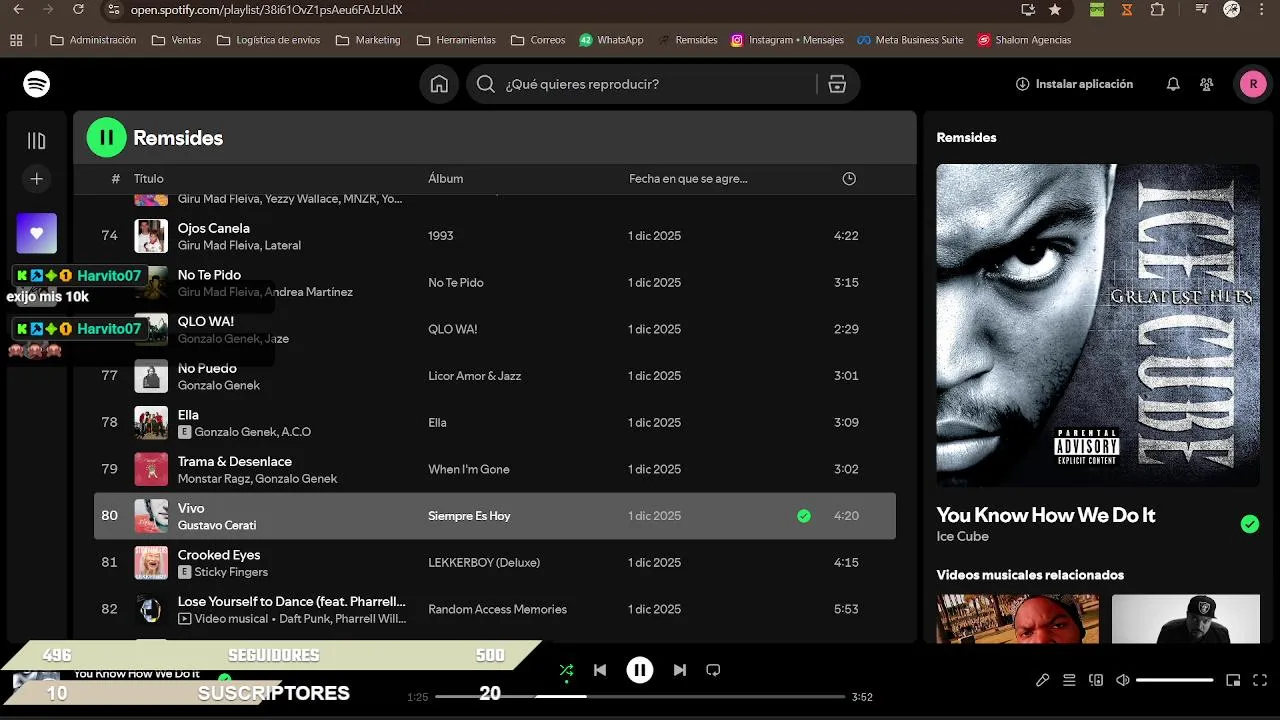Skip to next track

[680, 670]
